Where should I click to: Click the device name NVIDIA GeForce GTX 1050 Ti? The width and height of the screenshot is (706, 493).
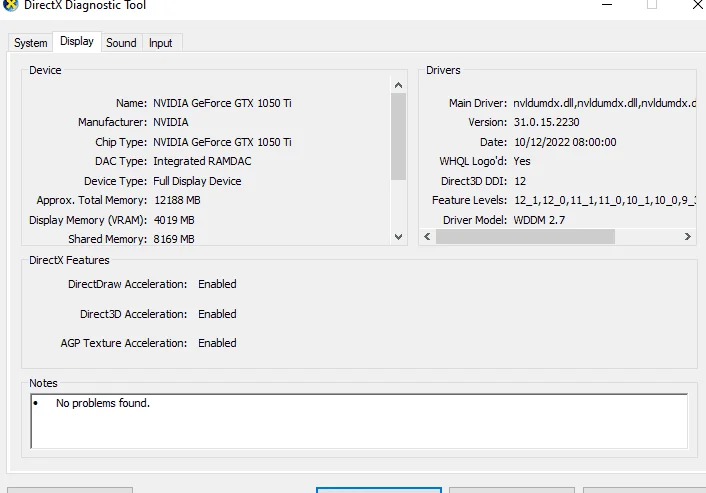[x=222, y=103]
